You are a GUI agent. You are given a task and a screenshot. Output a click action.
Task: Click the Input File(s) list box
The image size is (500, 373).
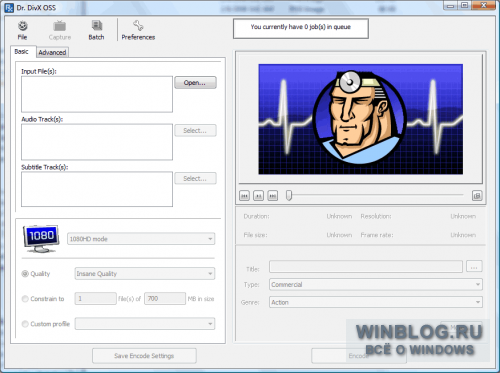[x=97, y=94]
